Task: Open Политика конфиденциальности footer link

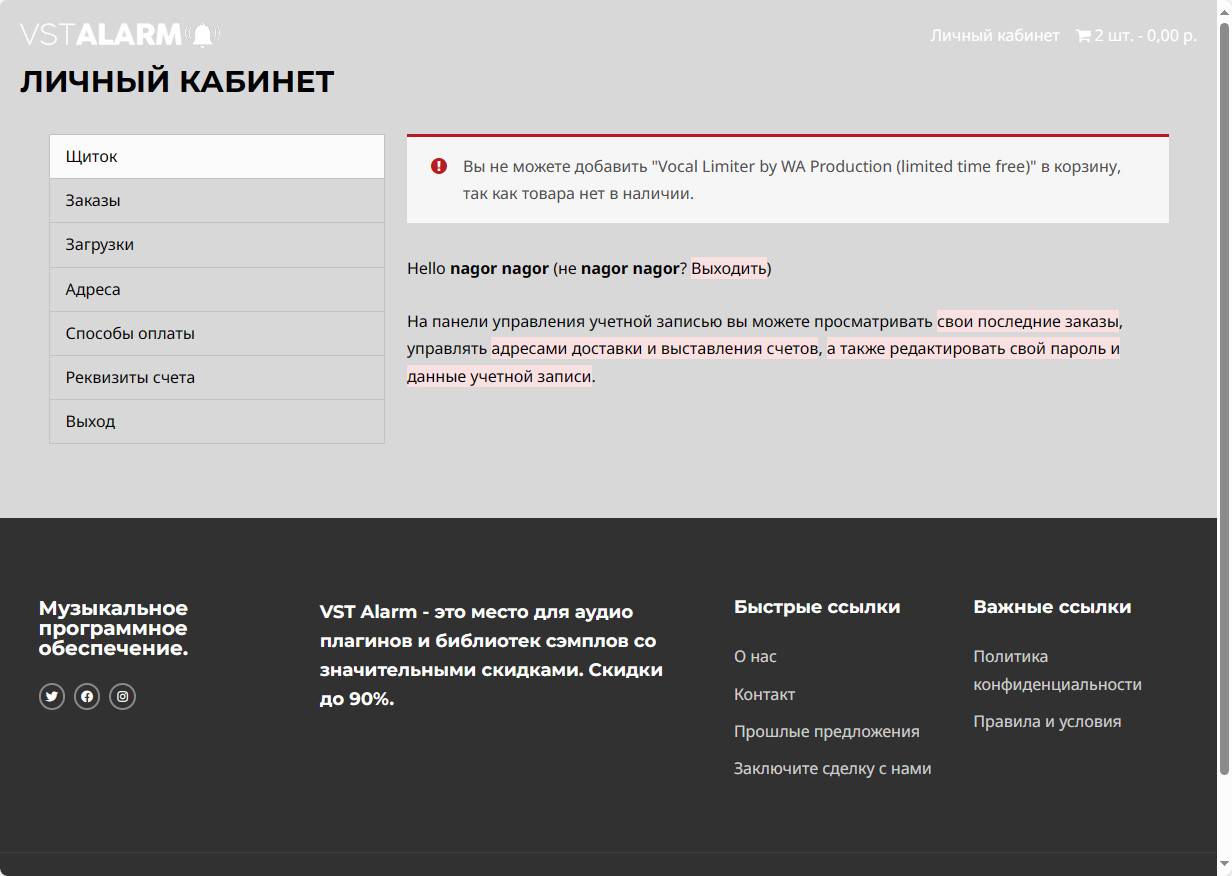Action: coord(1057,671)
